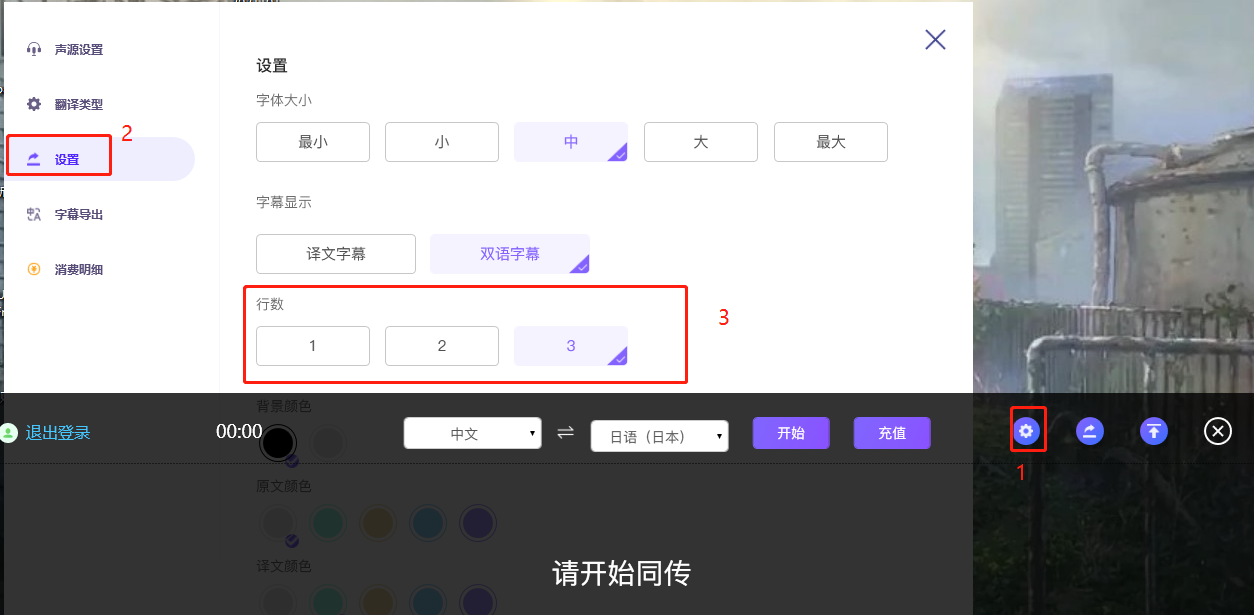This screenshot has width=1254, height=615.
Task: Click the 充值 recharge button
Action: click(892, 433)
